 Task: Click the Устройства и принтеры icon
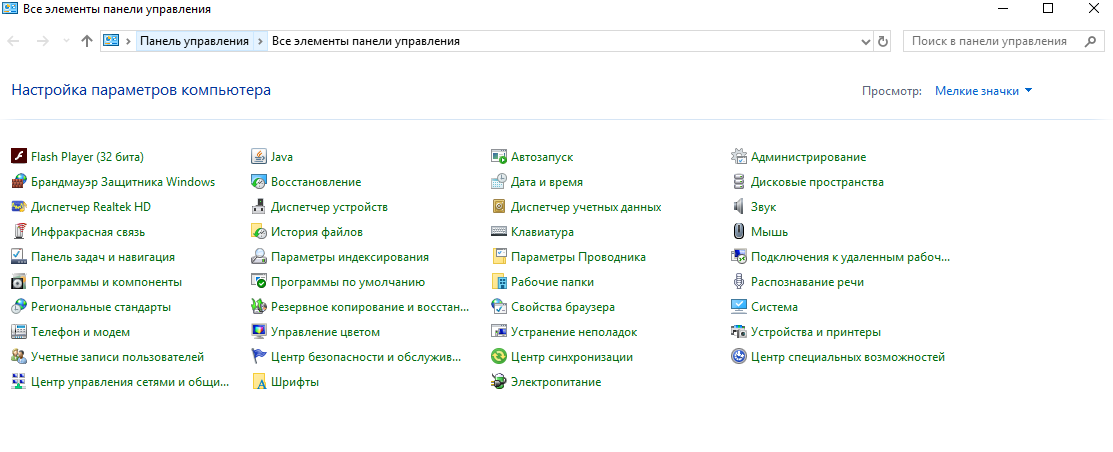click(739, 332)
